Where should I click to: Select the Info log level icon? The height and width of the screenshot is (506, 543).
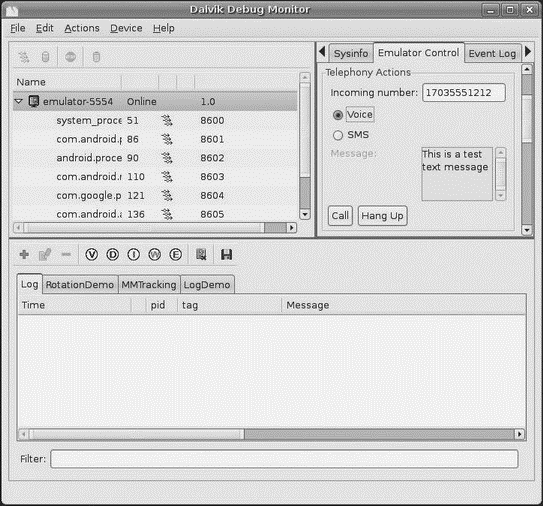pyautogui.click(x=134, y=255)
